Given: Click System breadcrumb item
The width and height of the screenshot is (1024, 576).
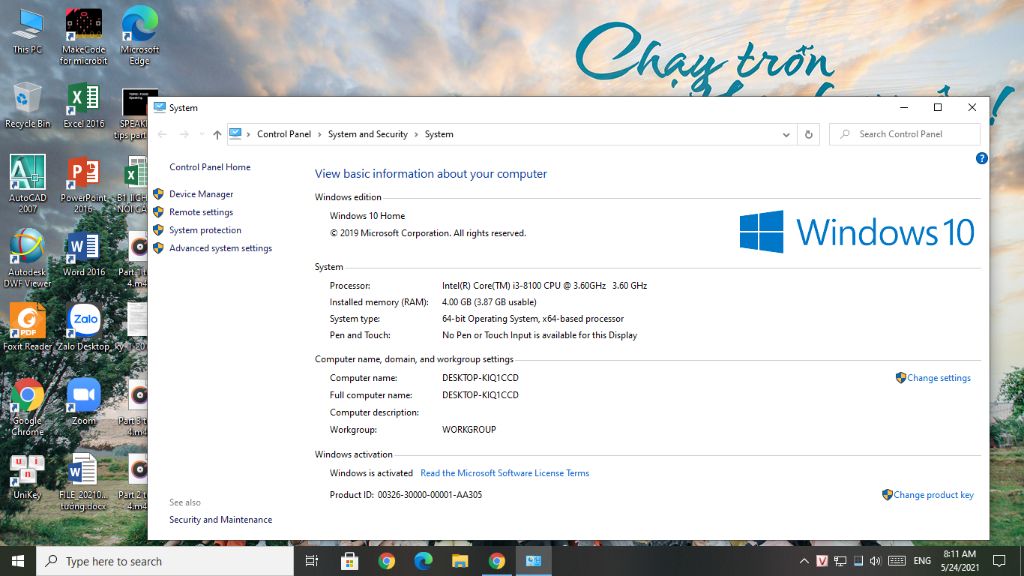Looking at the screenshot, I should click(x=439, y=134).
